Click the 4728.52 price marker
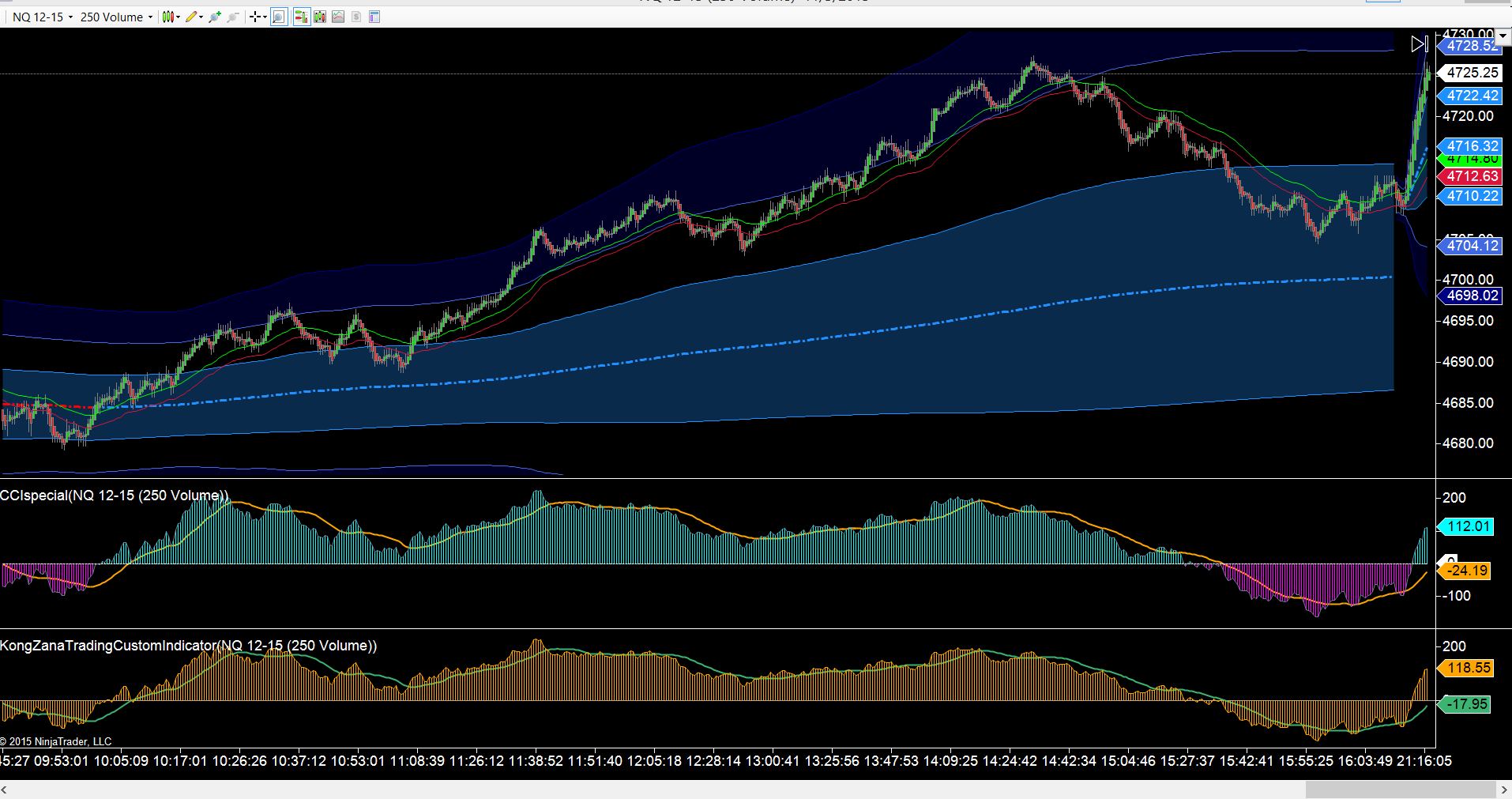 [x=1469, y=46]
